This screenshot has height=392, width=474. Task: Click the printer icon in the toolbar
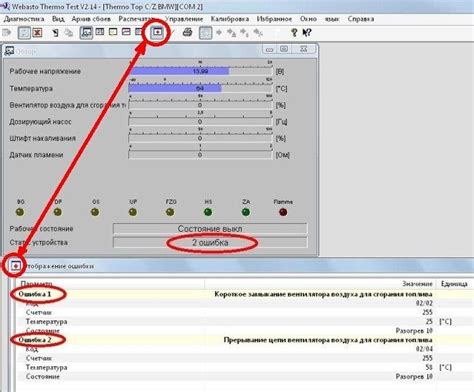tap(187, 32)
